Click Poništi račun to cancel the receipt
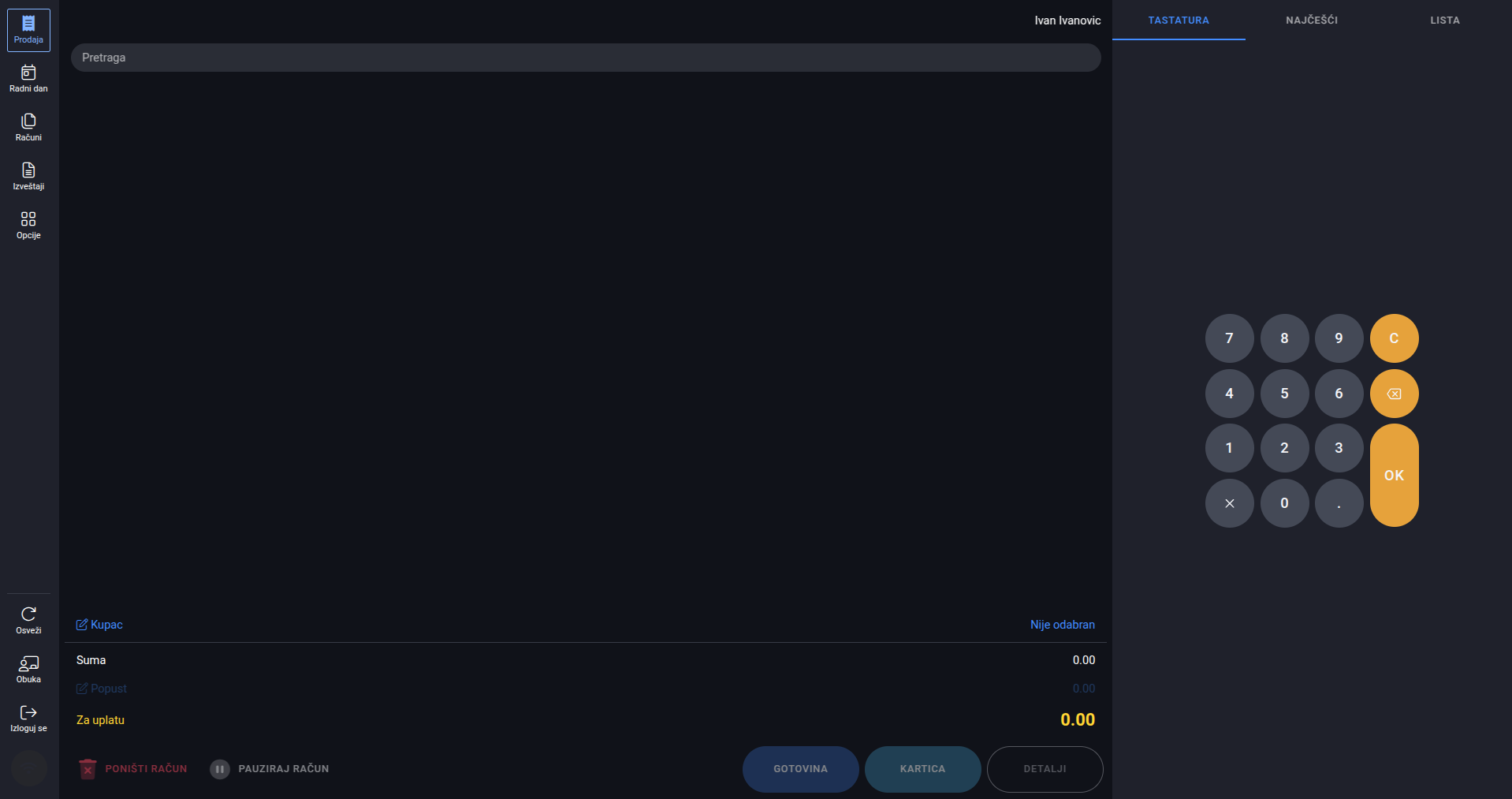 (133, 769)
